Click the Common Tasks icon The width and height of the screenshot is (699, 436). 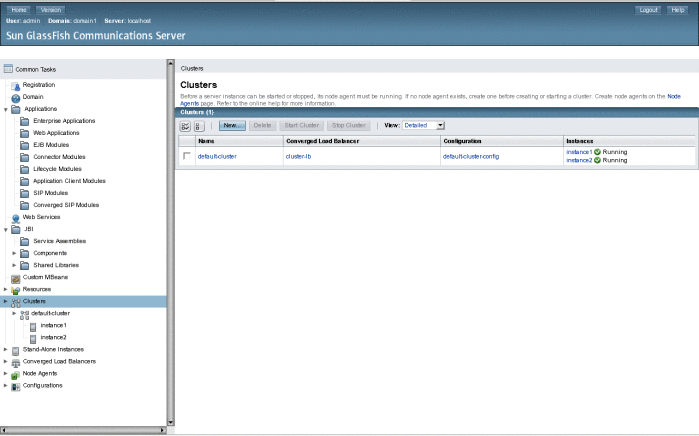(8, 69)
